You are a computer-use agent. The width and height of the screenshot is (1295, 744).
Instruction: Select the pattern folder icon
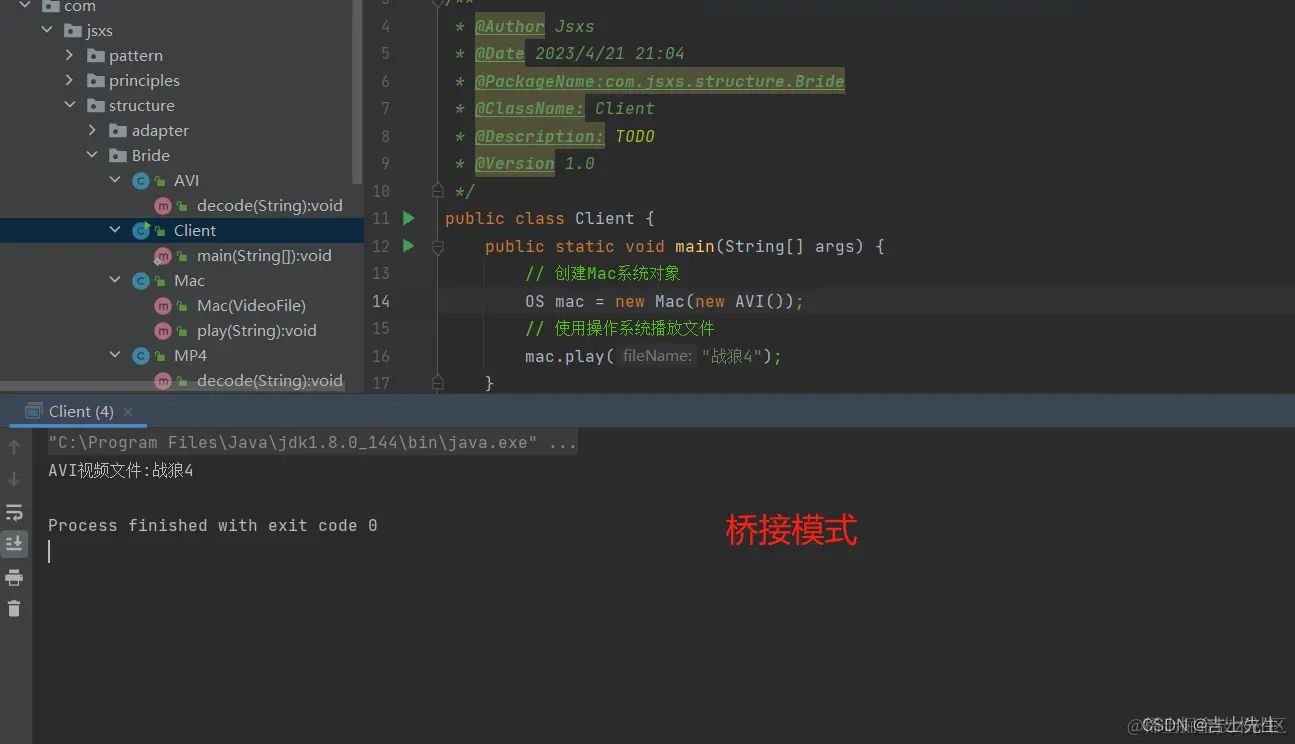tap(96, 55)
